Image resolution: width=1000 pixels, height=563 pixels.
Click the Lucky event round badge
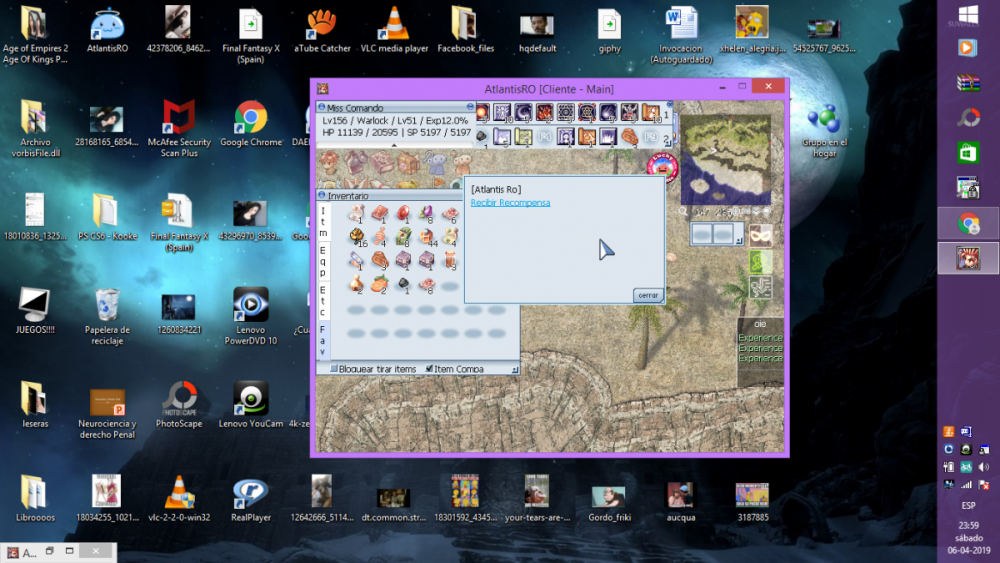click(662, 168)
